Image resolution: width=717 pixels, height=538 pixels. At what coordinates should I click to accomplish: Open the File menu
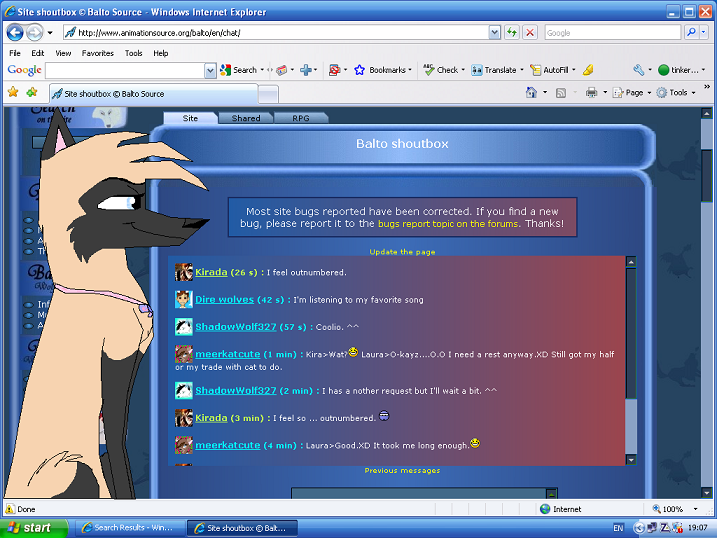coord(15,53)
